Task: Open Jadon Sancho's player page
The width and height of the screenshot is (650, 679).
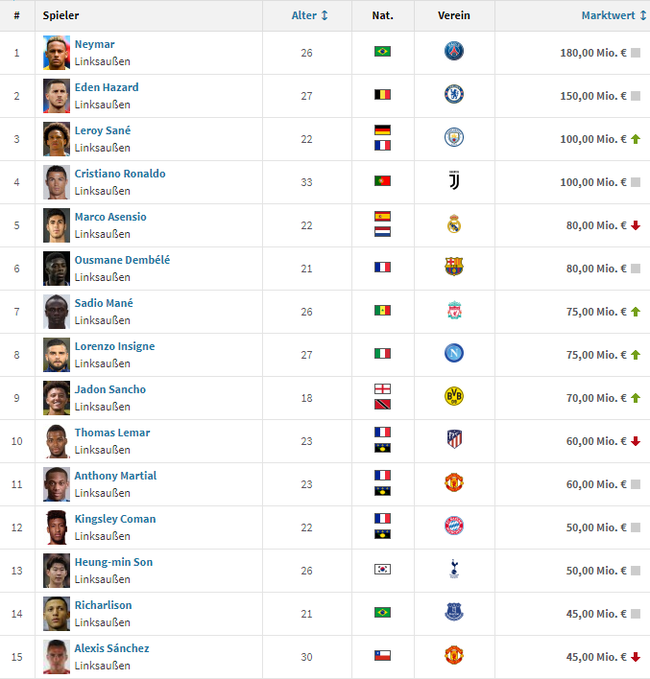Action: point(110,389)
